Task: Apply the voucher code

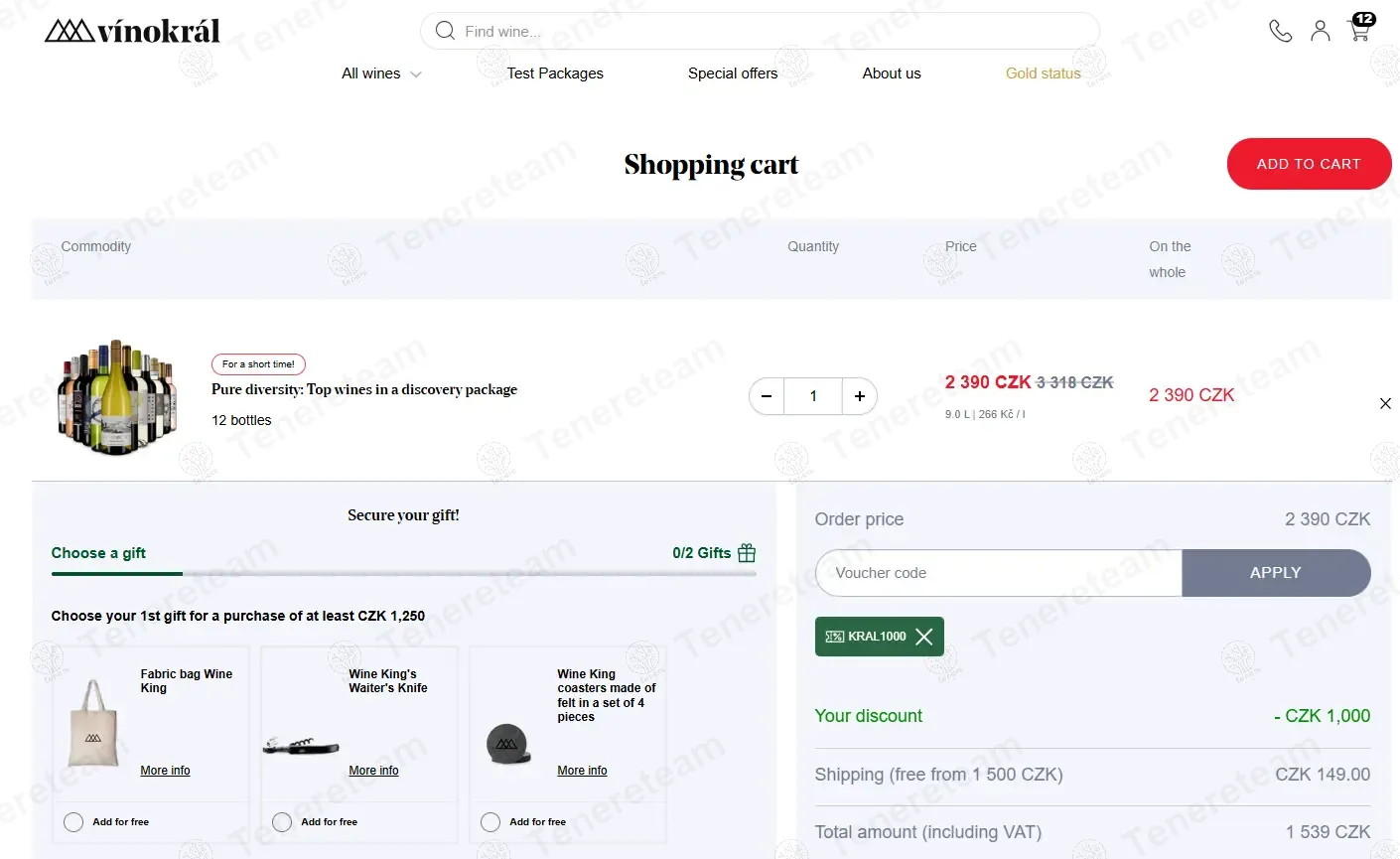Action: 1276,573
